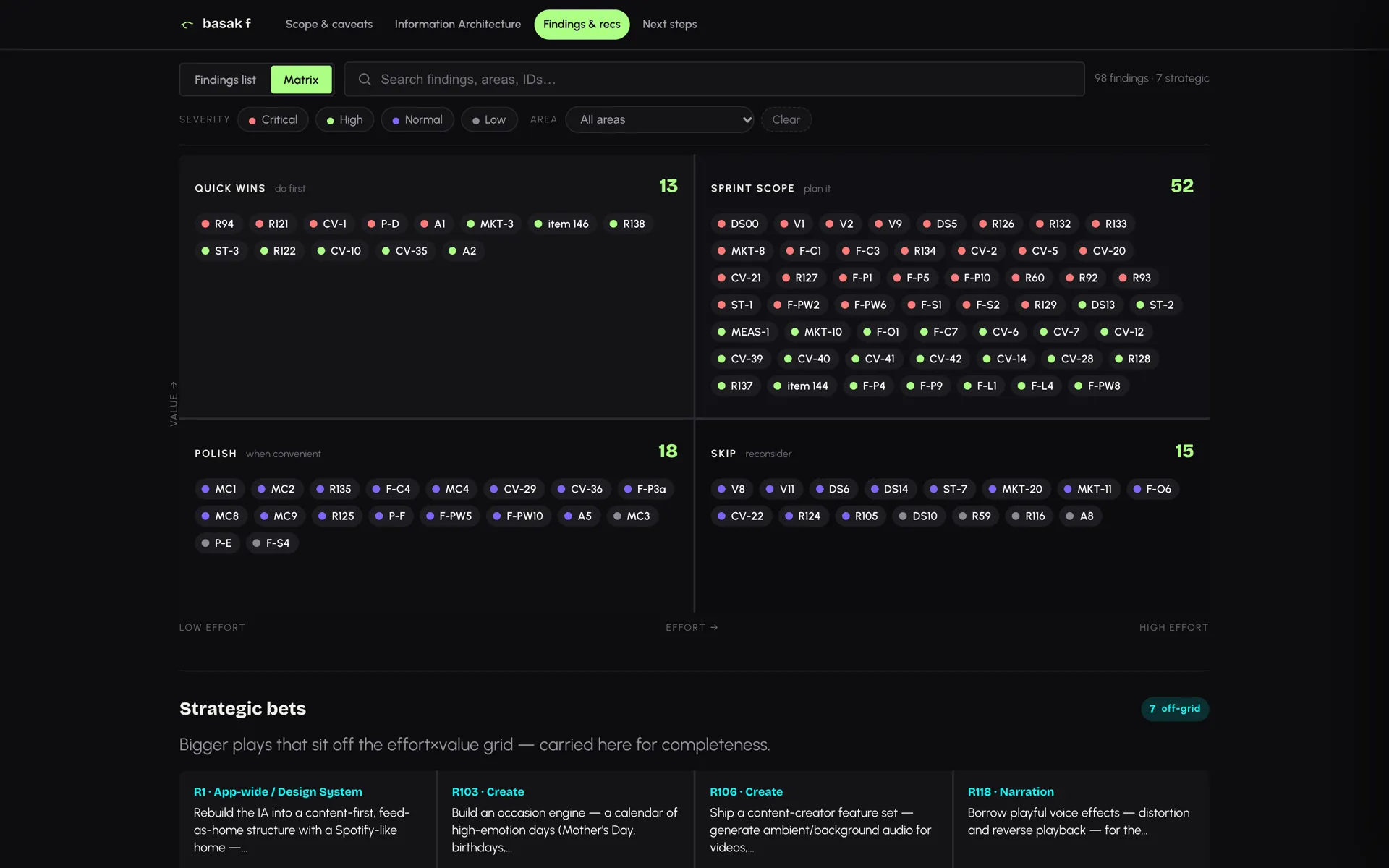Open the F-P3a finding chip
Screen dimensions: 1389x868
(x=645, y=490)
